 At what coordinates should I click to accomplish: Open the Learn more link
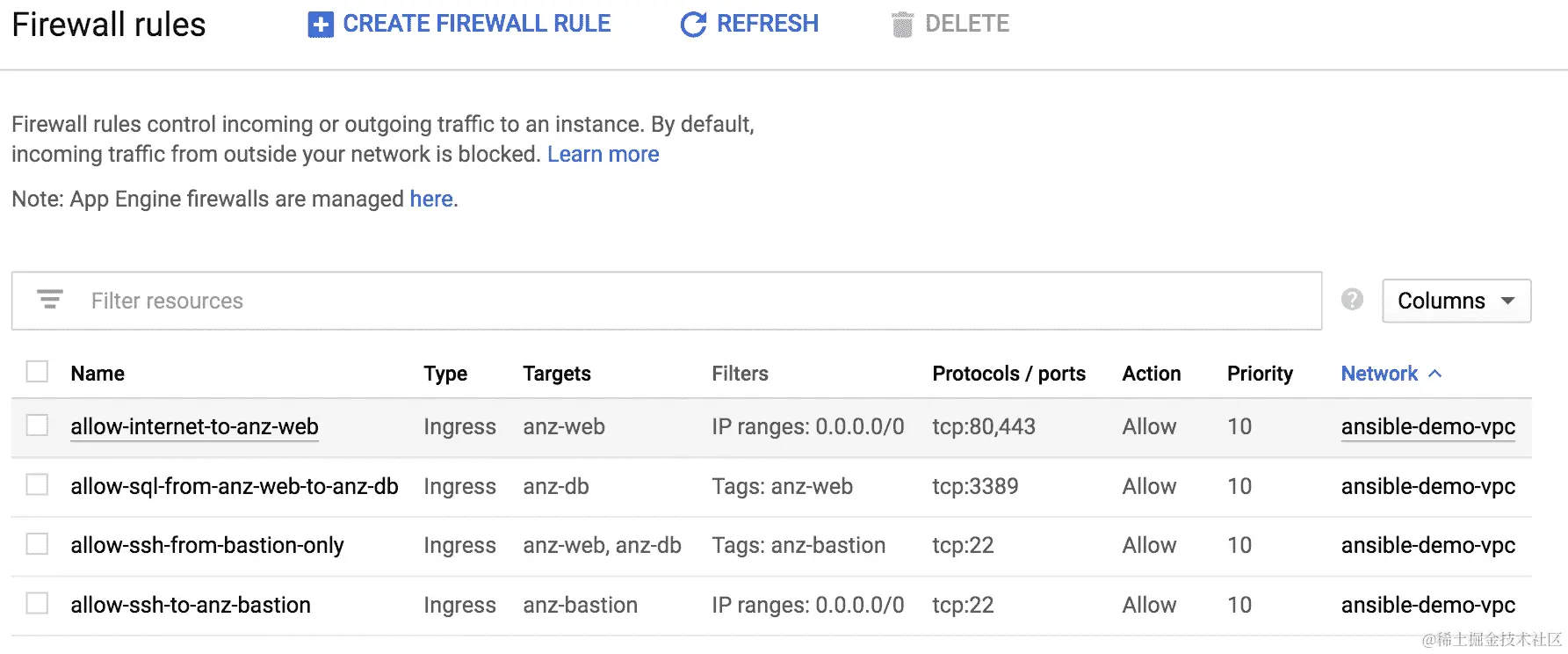pos(603,154)
